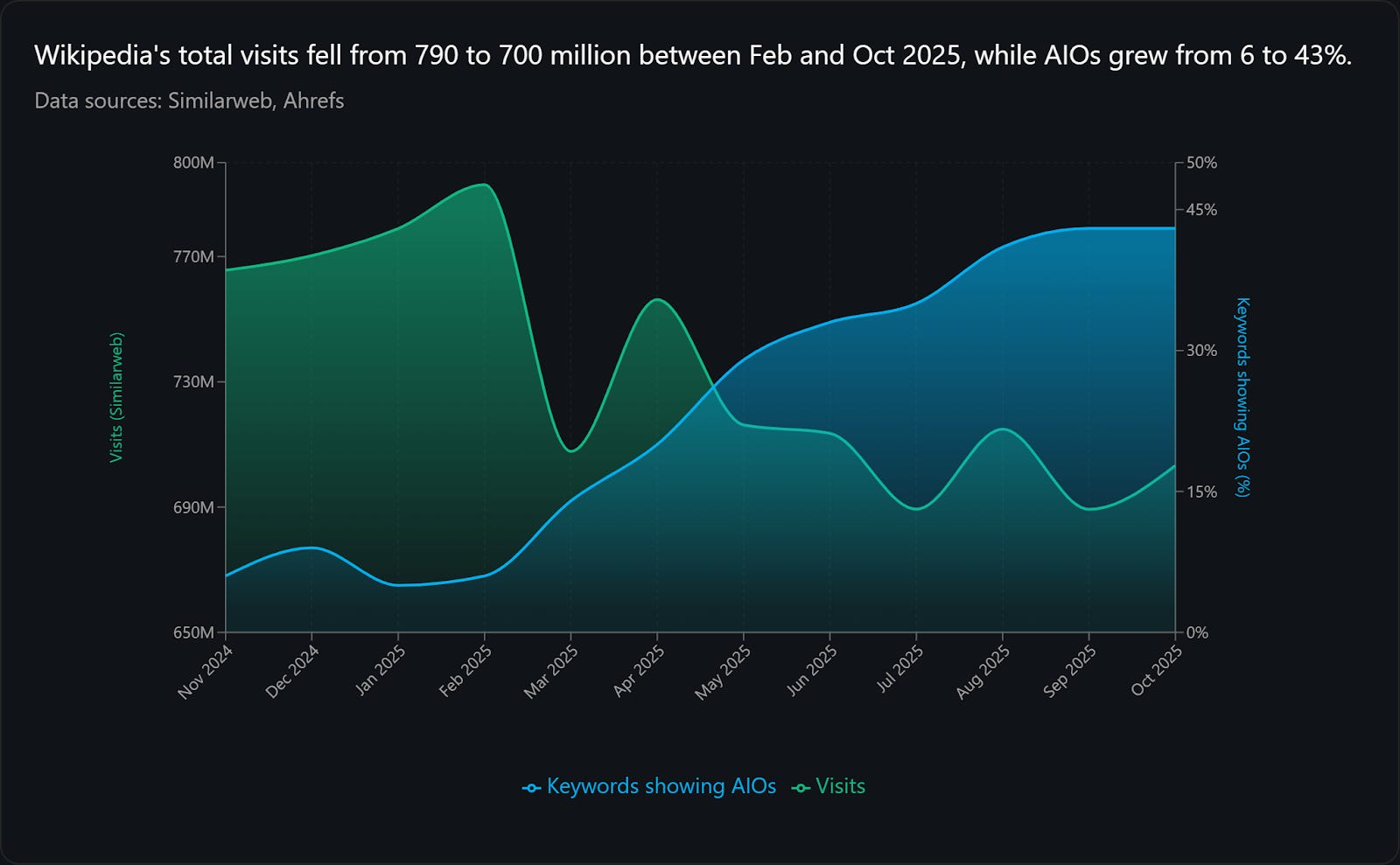Select the 650M left axis tick label
Screen dimensions: 1400x865
click(x=193, y=632)
